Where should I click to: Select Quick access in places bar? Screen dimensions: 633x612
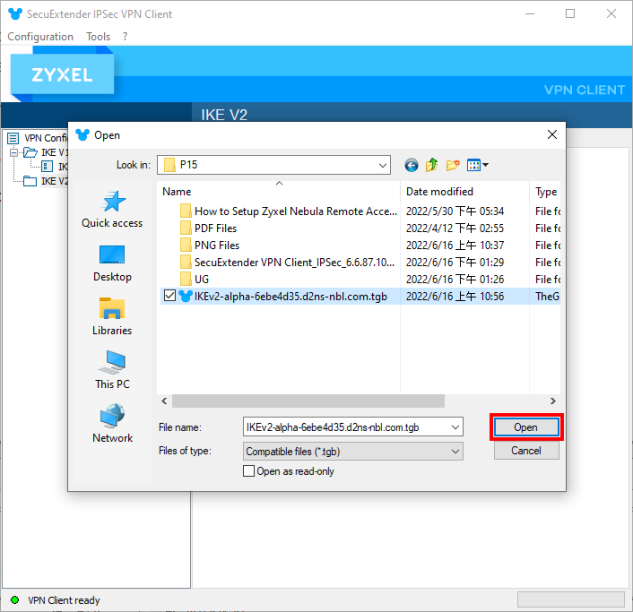click(112, 209)
